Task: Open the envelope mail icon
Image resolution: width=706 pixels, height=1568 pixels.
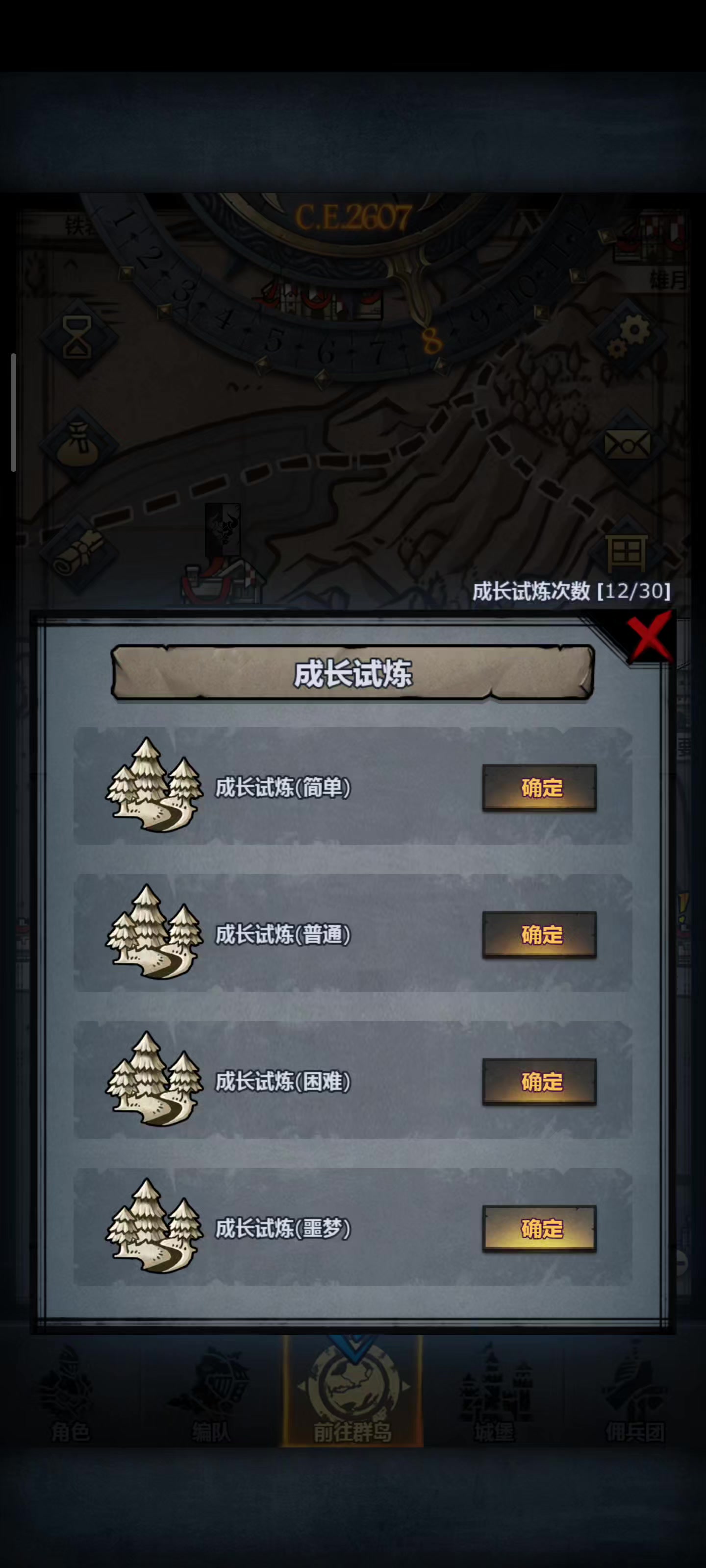Action: click(x=628, y=444)
